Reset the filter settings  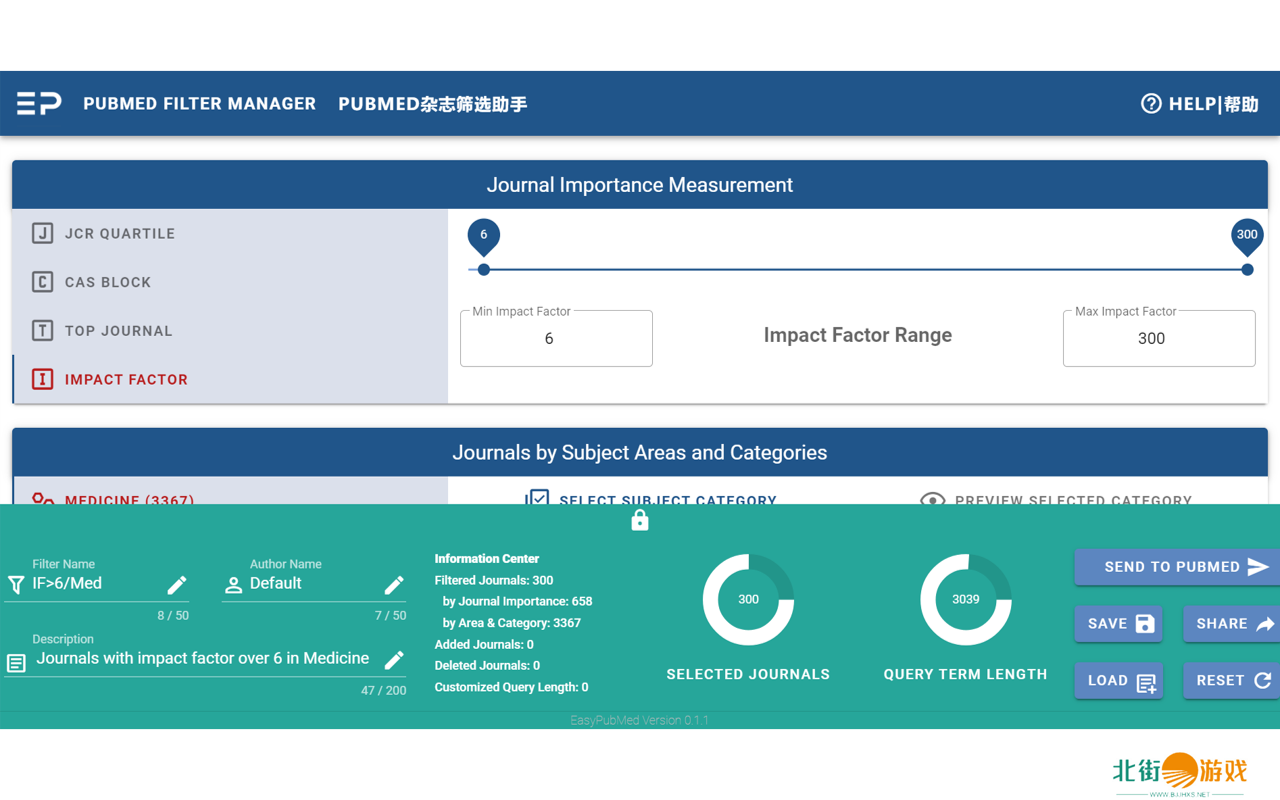point(1232,681)
